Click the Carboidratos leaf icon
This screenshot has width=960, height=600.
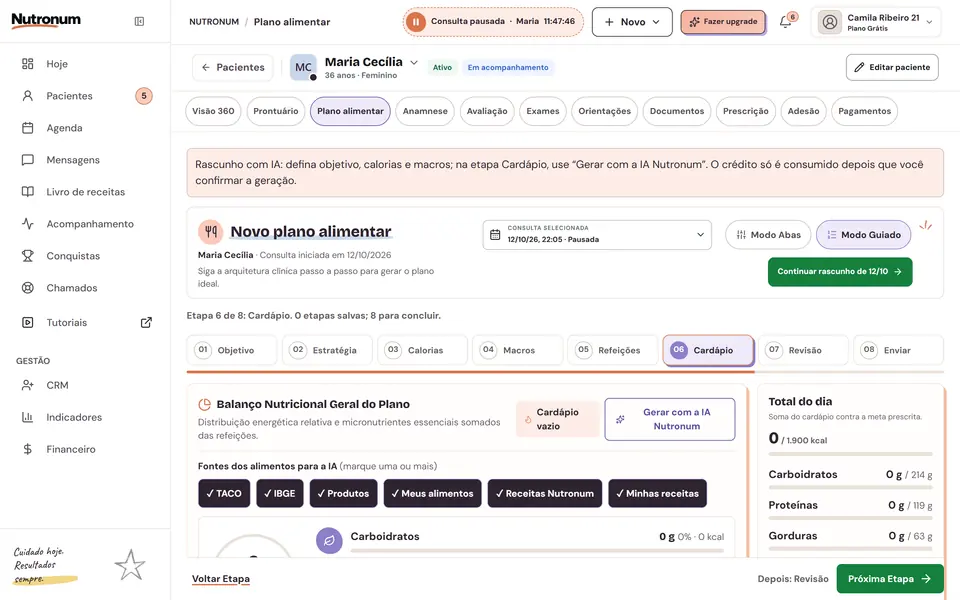click(x=329, y=541)
